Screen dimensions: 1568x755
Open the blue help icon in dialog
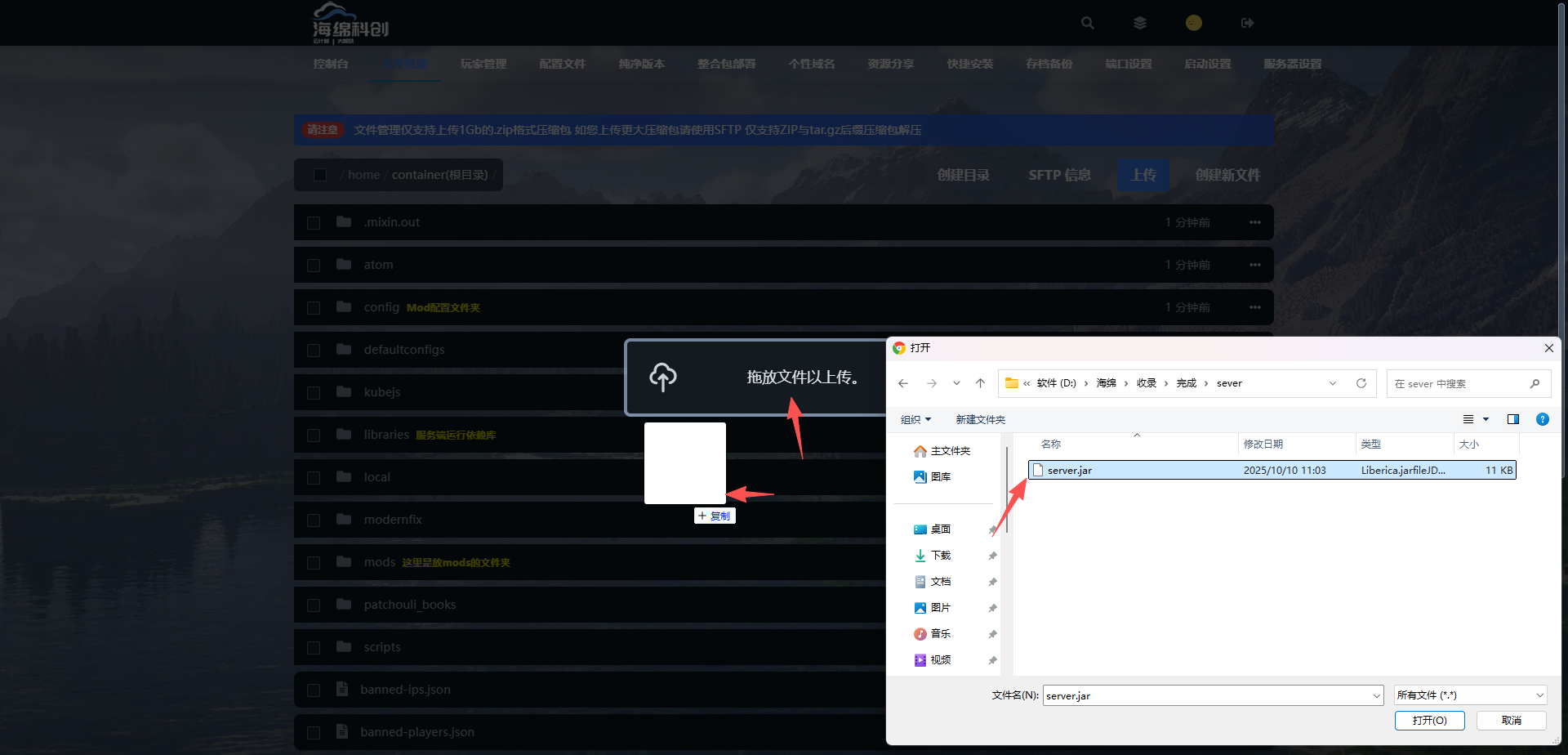[1542, 419]
